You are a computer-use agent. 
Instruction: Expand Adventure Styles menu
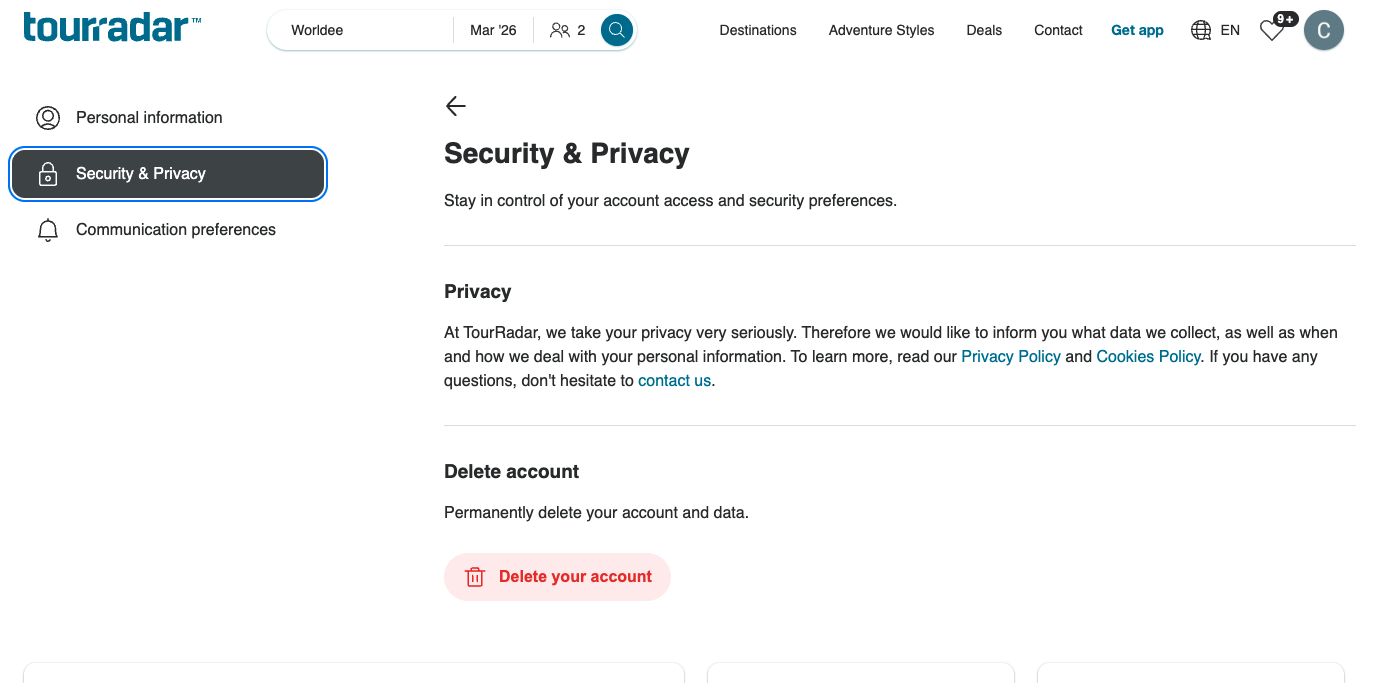tap(881, 30)
